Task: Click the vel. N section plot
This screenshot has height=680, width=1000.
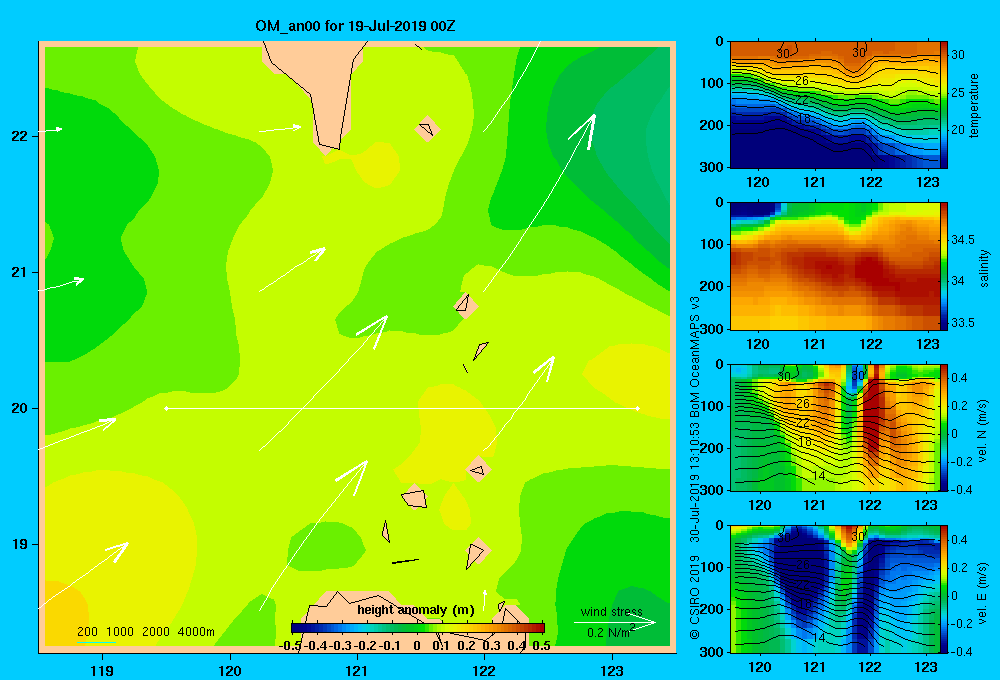Action: coord(834,427)
